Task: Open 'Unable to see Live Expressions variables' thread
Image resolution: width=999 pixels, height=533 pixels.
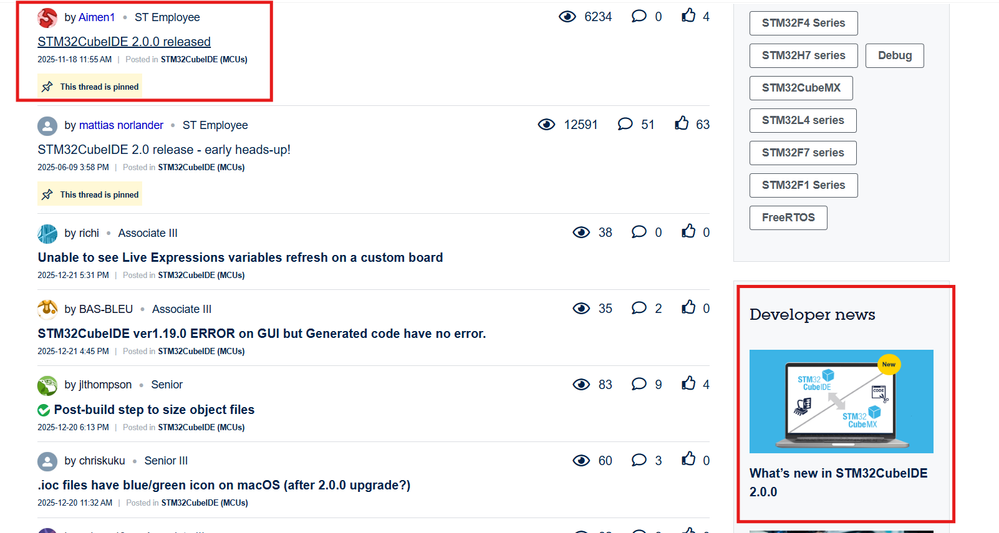Action: tap(240, 258)
